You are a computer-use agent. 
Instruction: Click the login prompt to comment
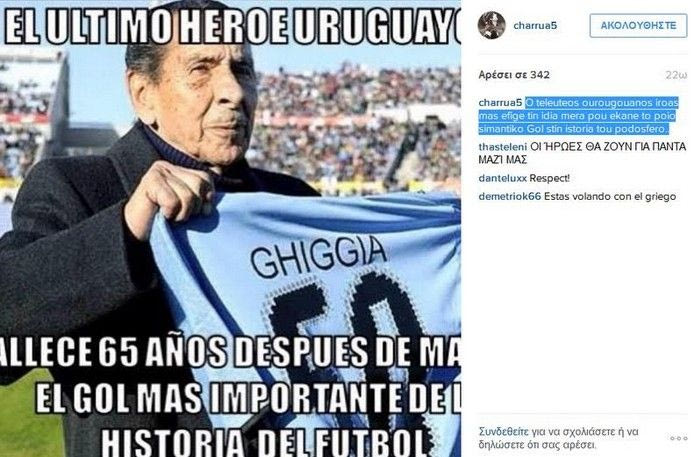coord(559,438)
